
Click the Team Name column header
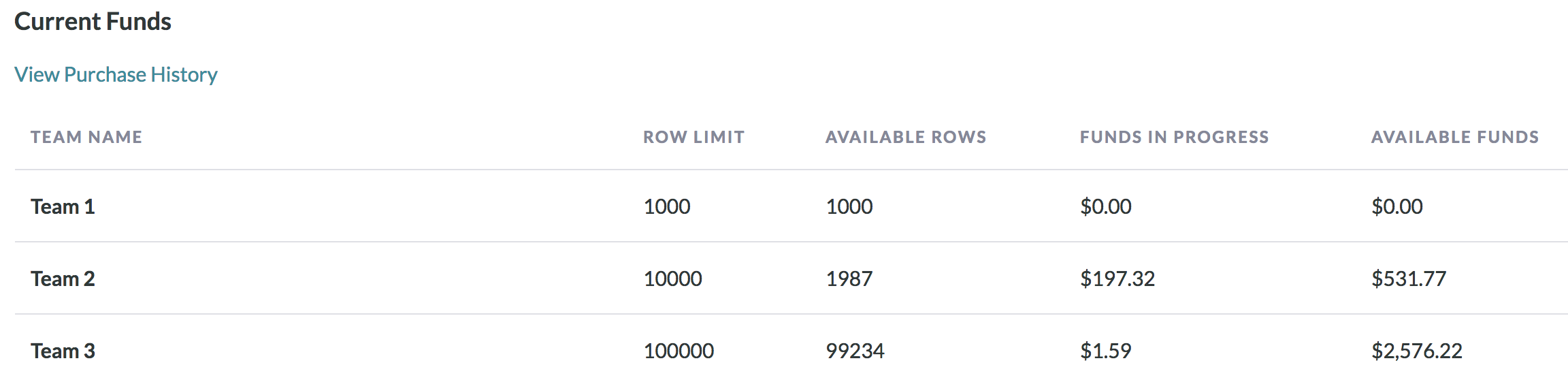click(86, 137)
